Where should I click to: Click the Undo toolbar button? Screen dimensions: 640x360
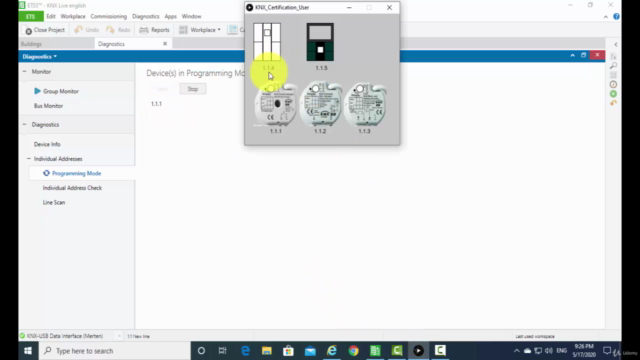pyautogui.click(x=87, y=30)
